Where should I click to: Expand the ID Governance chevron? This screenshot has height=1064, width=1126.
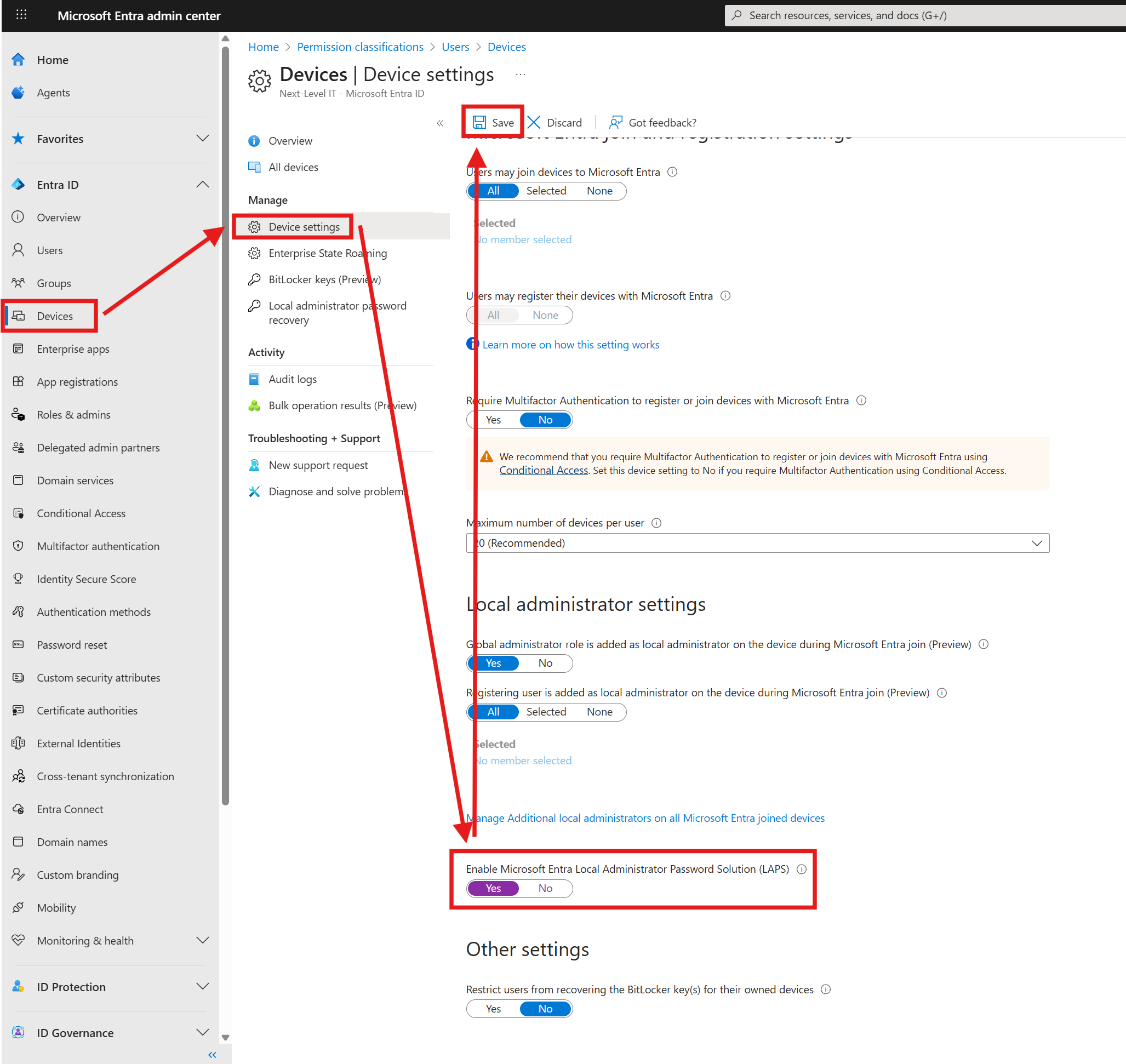[x=203, y=1032]
